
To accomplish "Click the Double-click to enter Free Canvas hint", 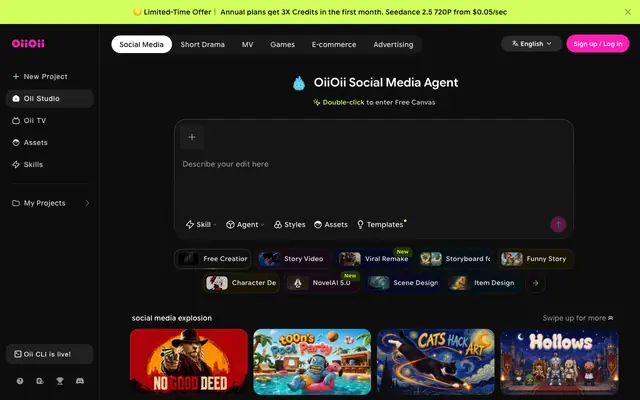I will [x=374, y=102].
